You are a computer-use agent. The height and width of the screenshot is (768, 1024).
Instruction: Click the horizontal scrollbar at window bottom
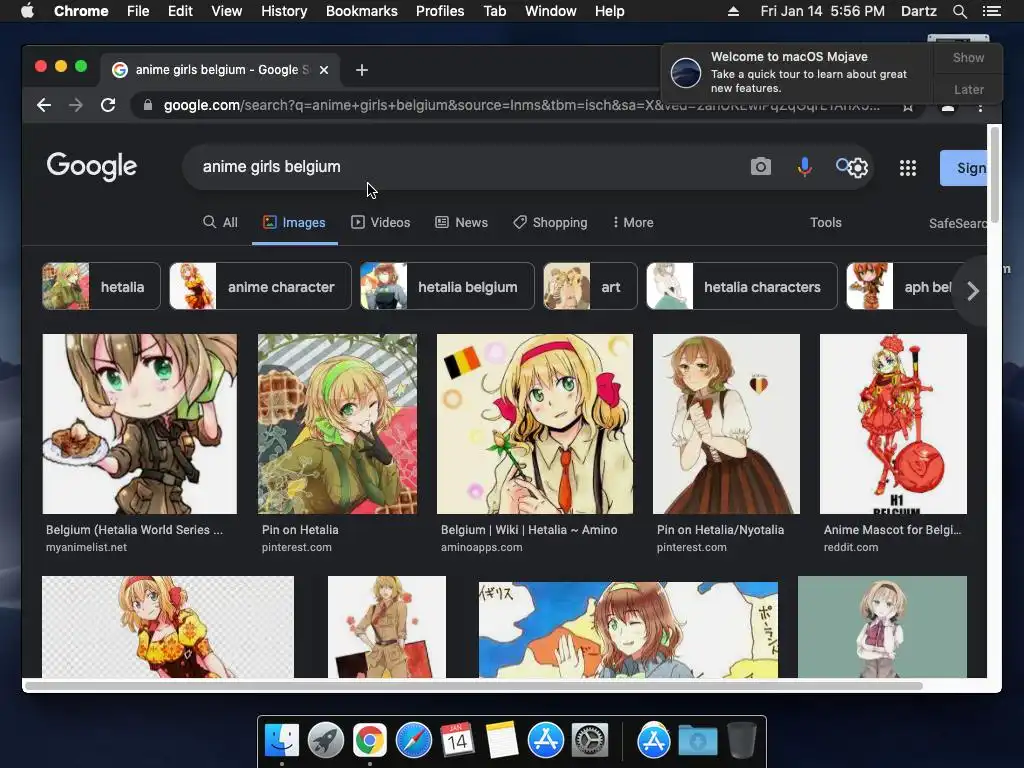(473, 686)
